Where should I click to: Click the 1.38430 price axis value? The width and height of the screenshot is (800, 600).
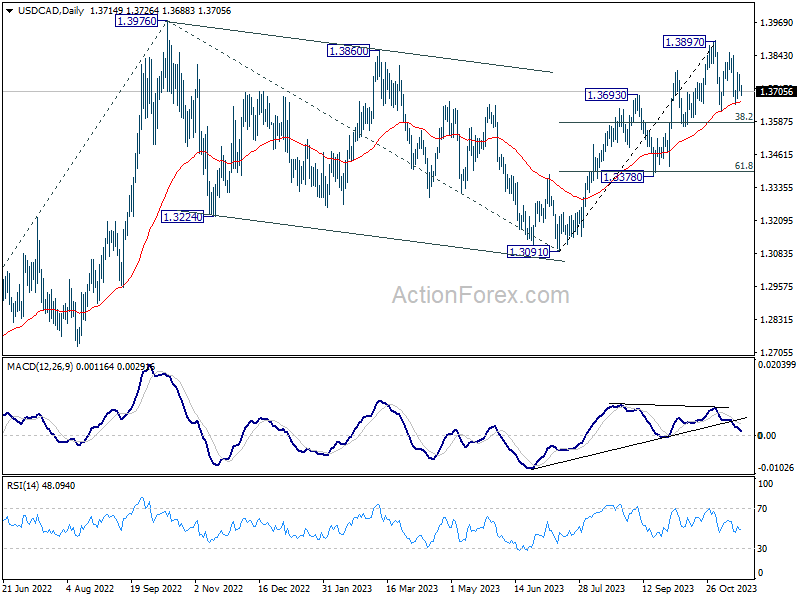click(x=777, y=56)
